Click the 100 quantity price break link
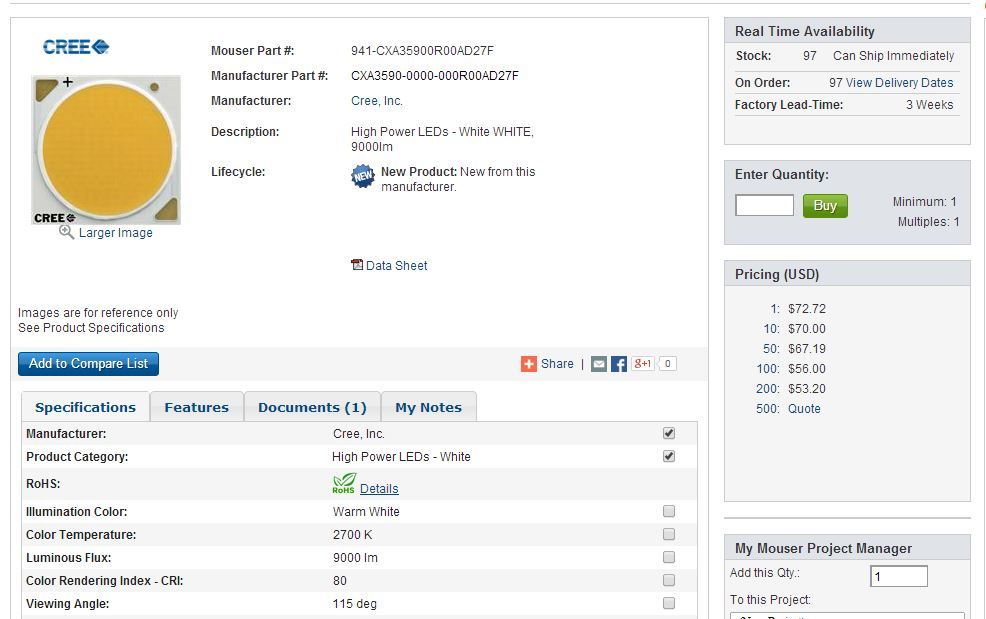986x619 pixels. (767, 369)
